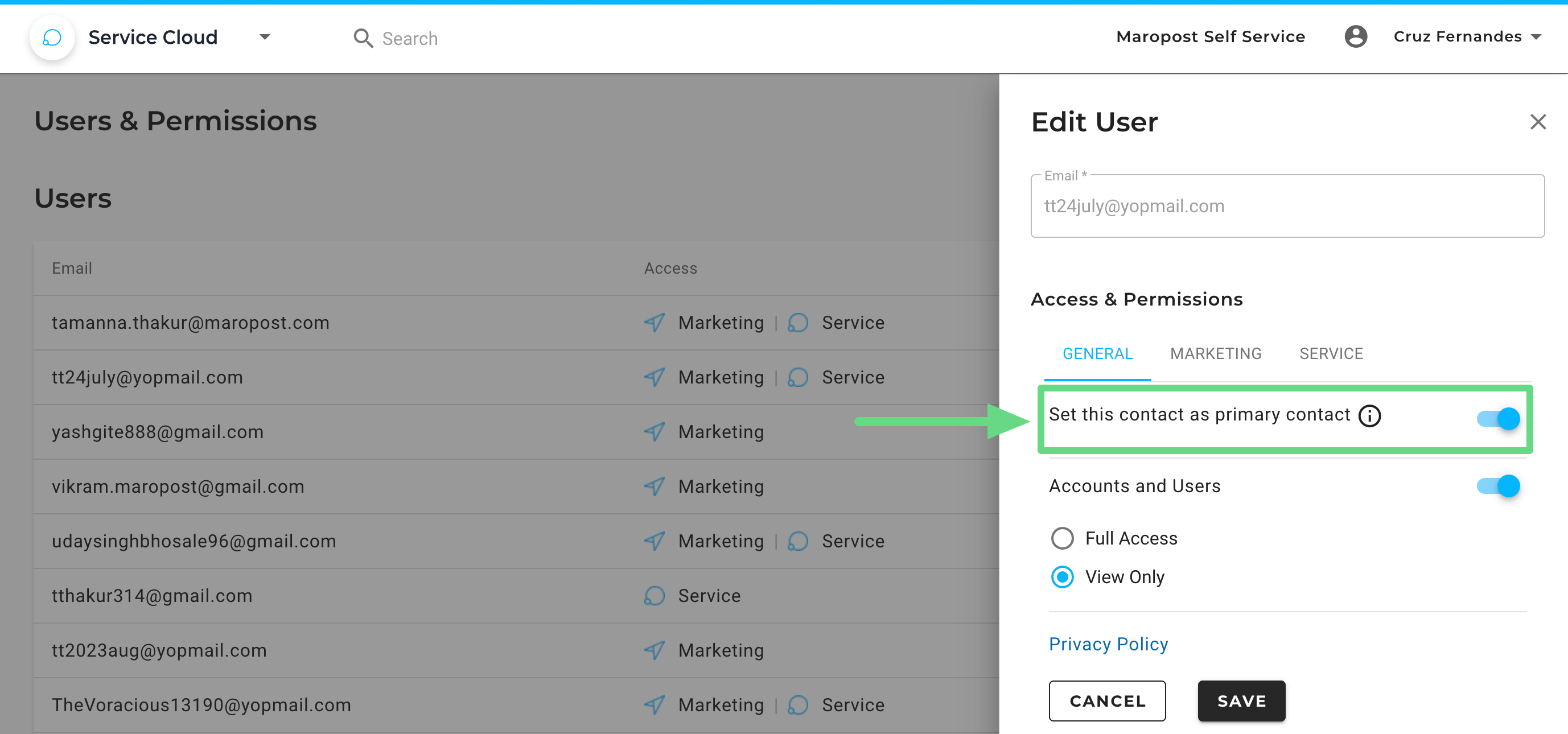Image resolution: width=1568 pixels, height=734 pixels.
Task: Disable the Accounts and Users toggle
Action: [x=1498, y=486]
